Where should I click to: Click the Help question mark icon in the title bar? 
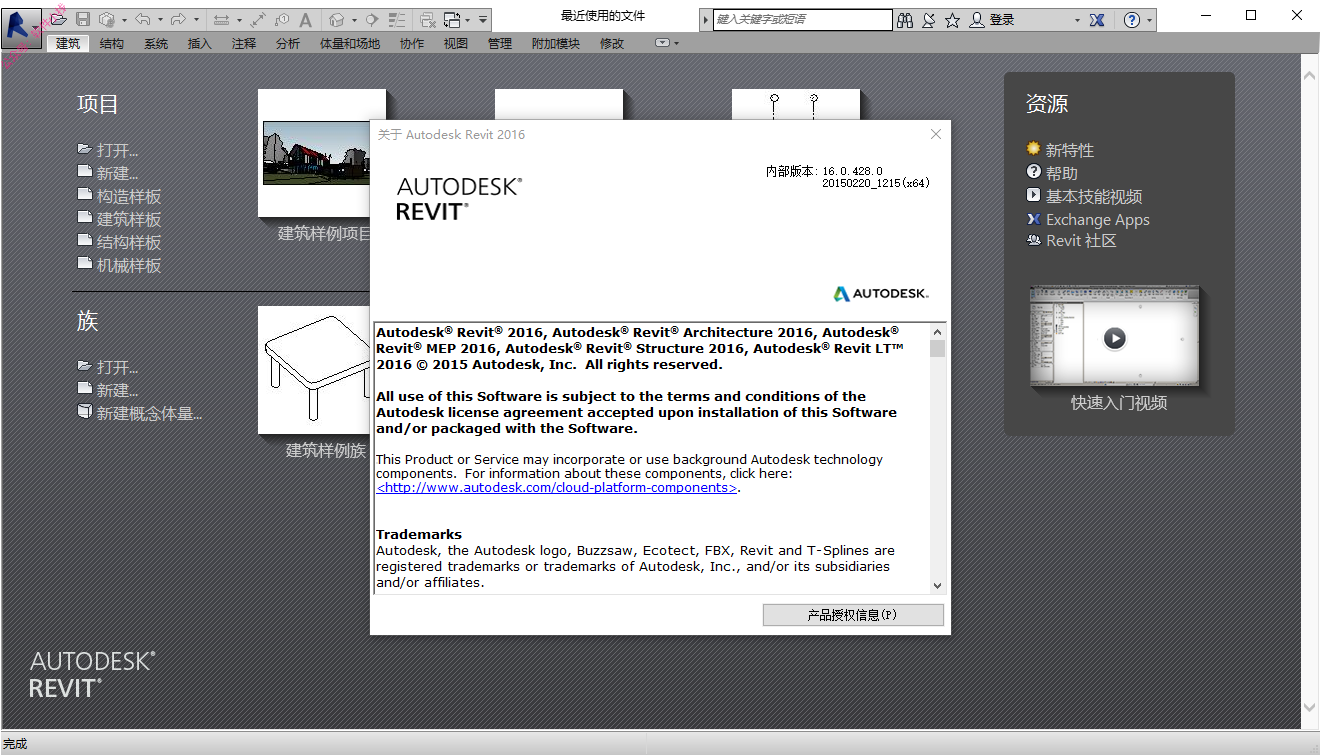1132,20
